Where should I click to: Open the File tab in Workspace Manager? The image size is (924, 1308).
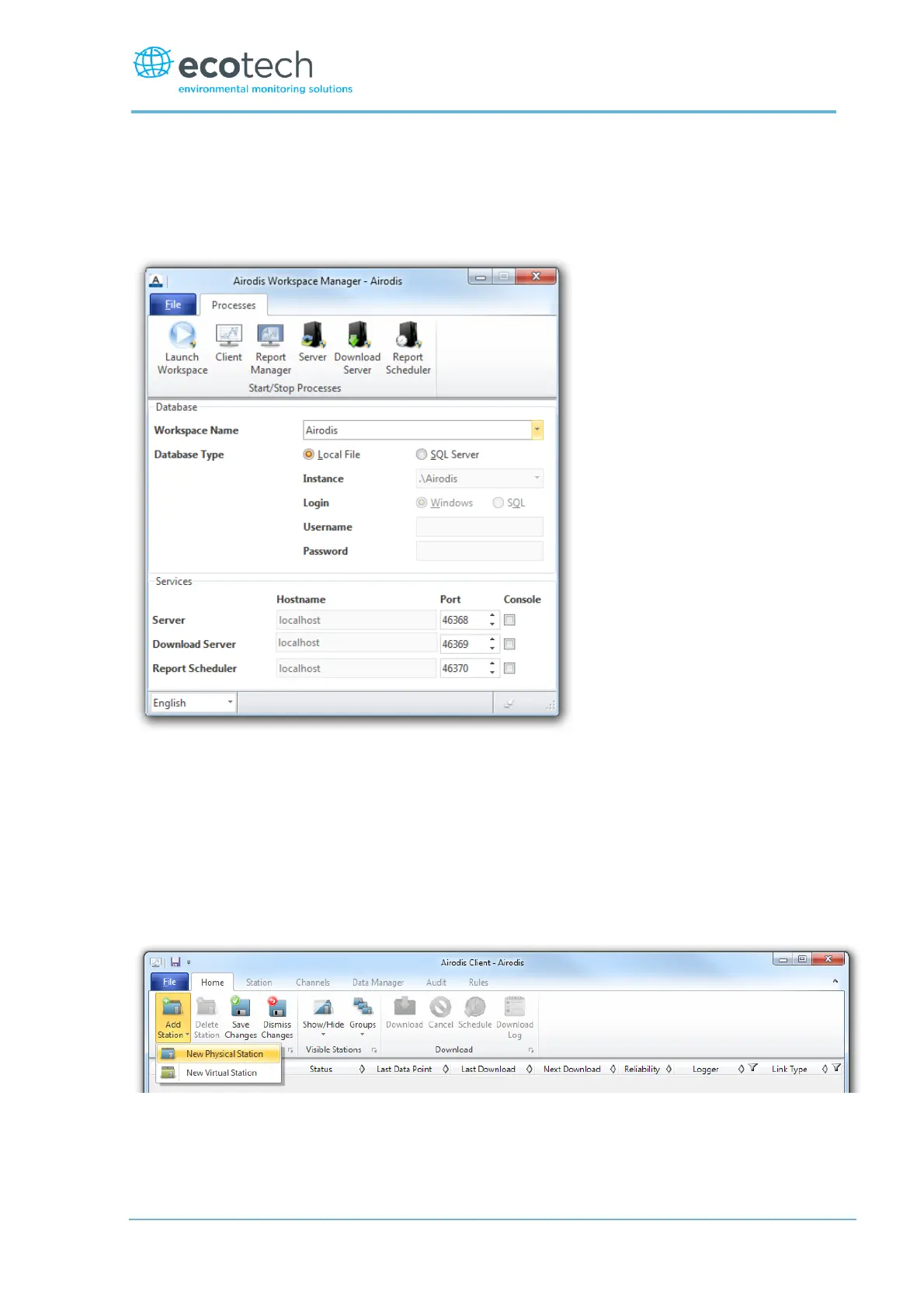tap(172, 304)
